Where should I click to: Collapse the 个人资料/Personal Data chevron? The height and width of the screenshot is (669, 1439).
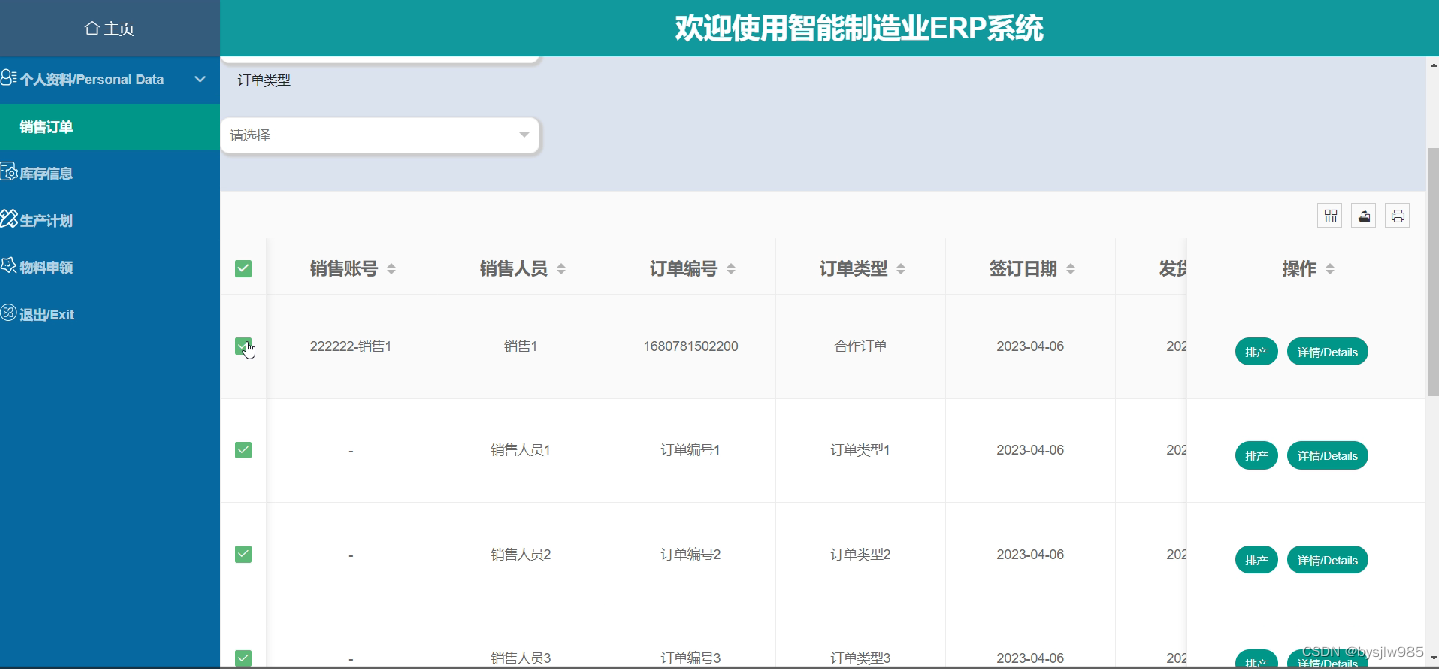pos(200,79)
